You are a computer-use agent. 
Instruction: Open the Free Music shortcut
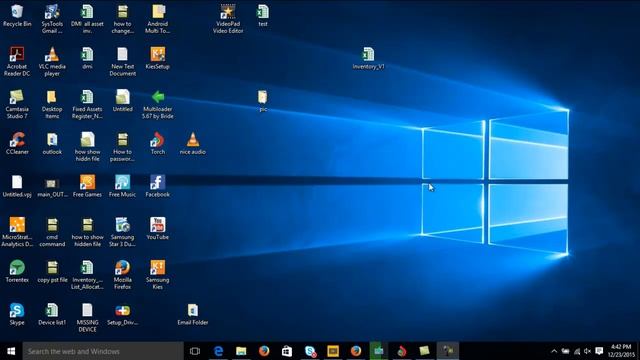click(122, 186)
